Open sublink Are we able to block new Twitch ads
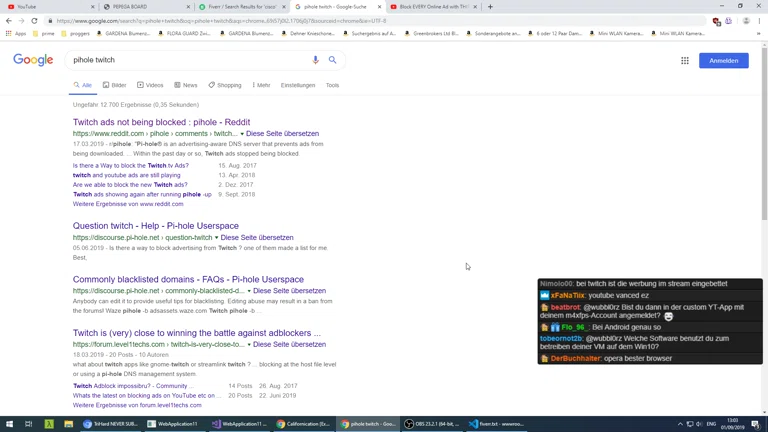This screenshot has width=768, height=432. 130,185
